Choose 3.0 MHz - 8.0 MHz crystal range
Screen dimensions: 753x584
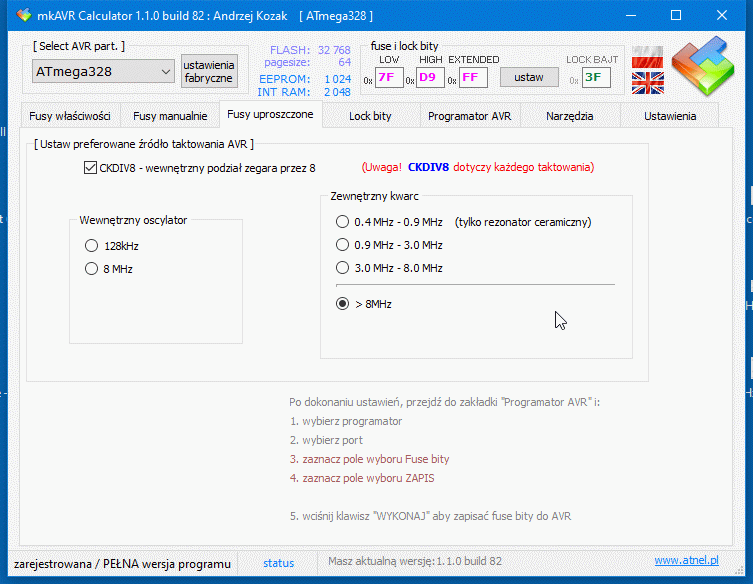click(343, 268)
